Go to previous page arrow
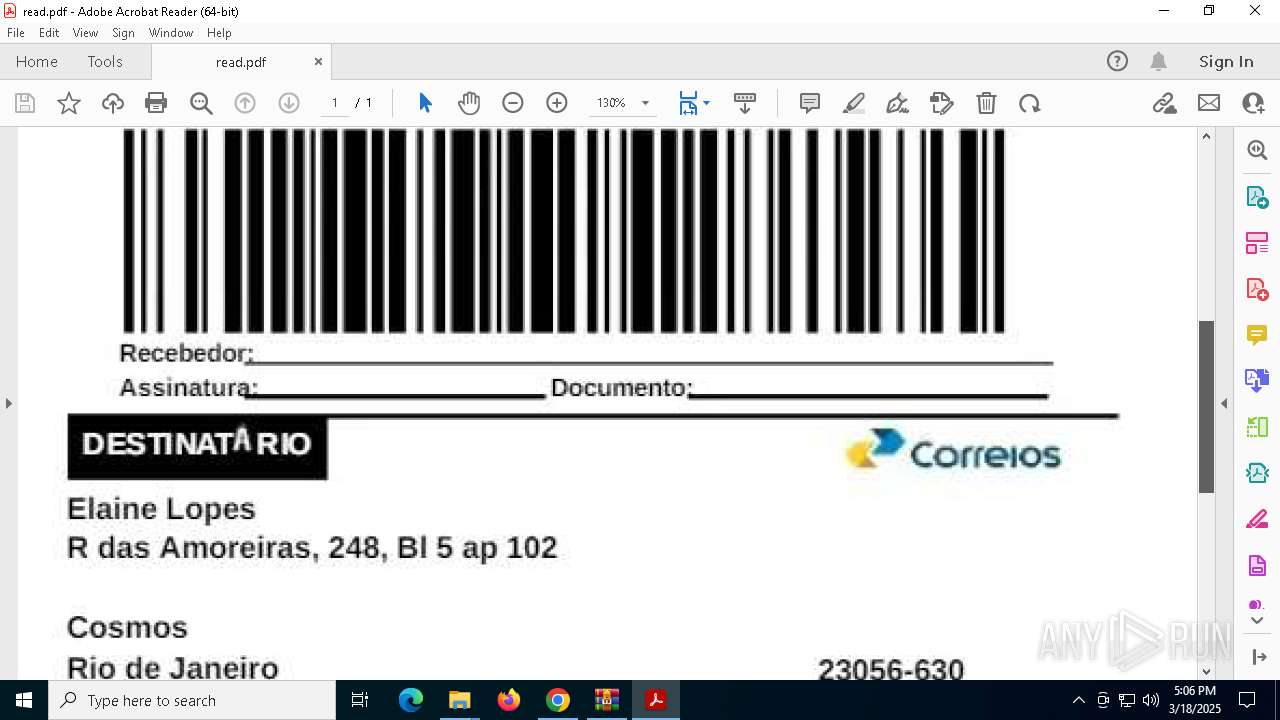This screenshot has width=1280, height=720. (x=245, y=103)
